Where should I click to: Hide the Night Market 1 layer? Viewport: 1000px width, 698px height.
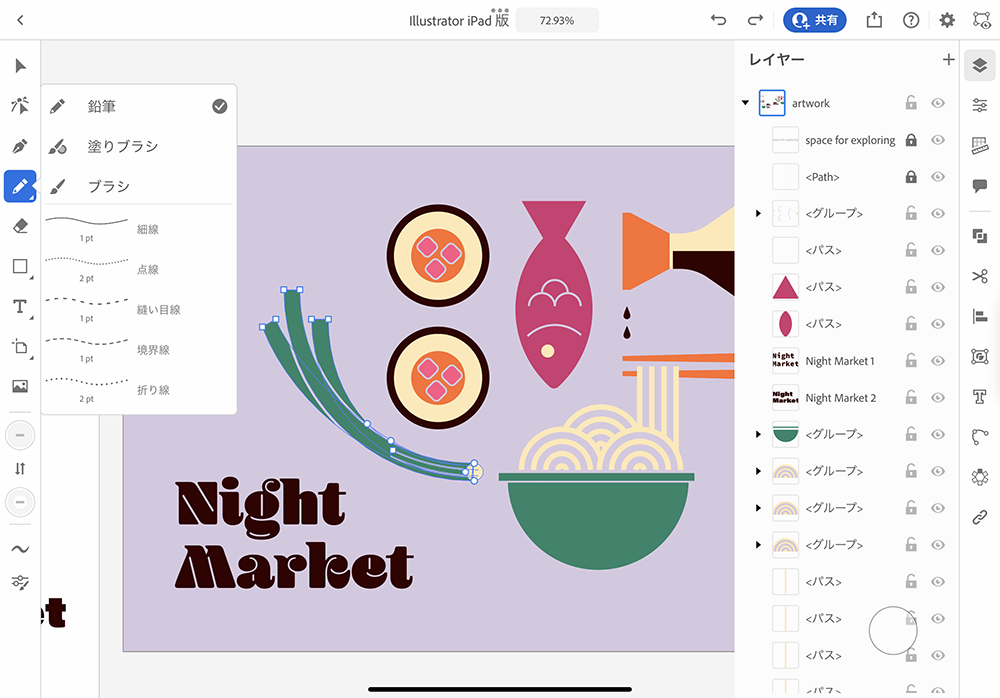[x=938, y=361]
